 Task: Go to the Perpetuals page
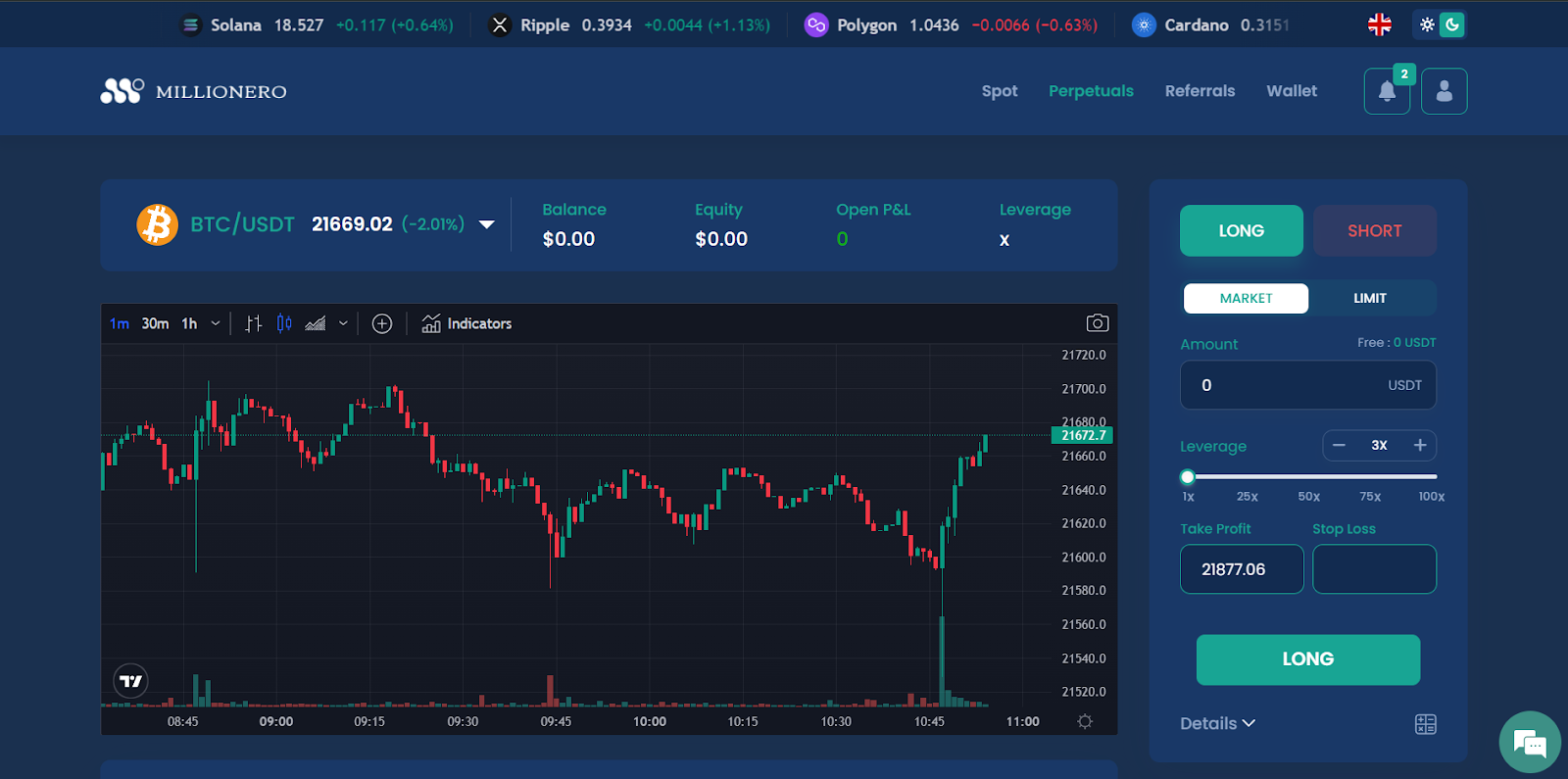(x=1091, y=91)
